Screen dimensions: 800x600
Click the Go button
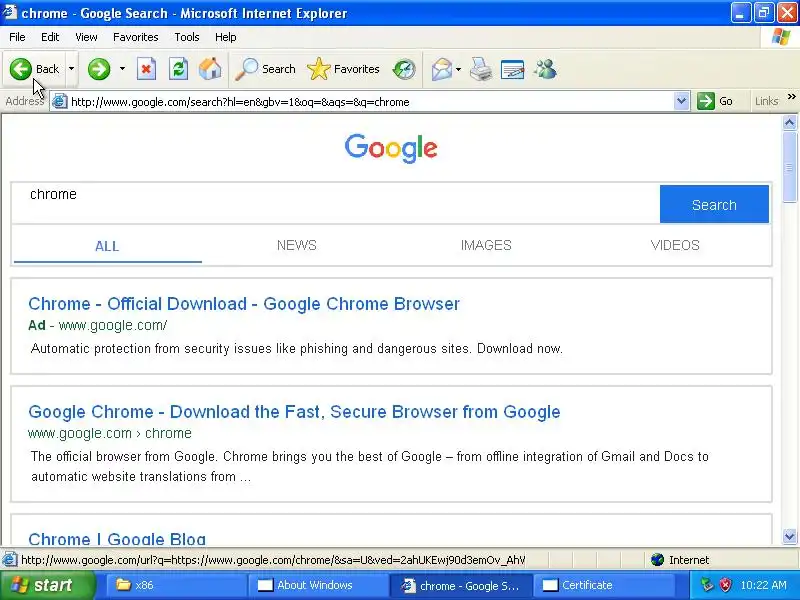pyautogui.click(x=716, y=101)
